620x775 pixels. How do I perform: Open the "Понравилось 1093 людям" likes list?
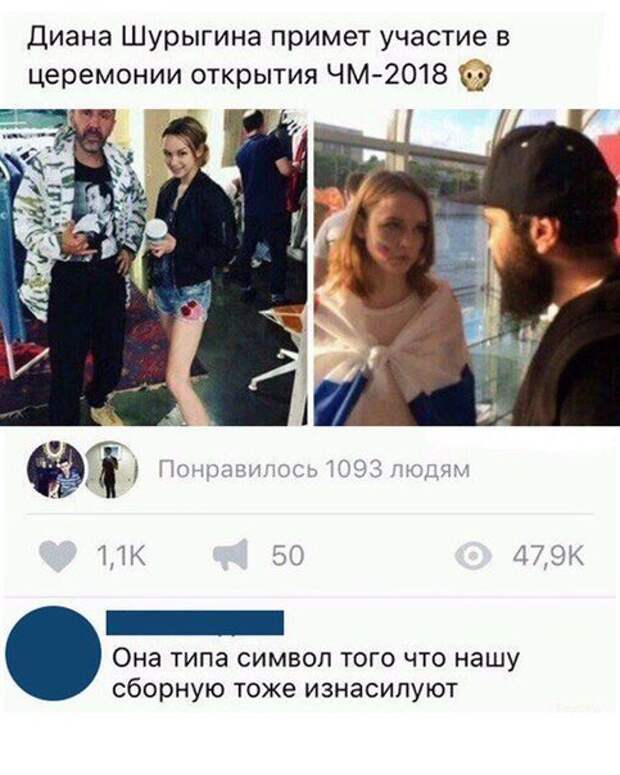314,470
